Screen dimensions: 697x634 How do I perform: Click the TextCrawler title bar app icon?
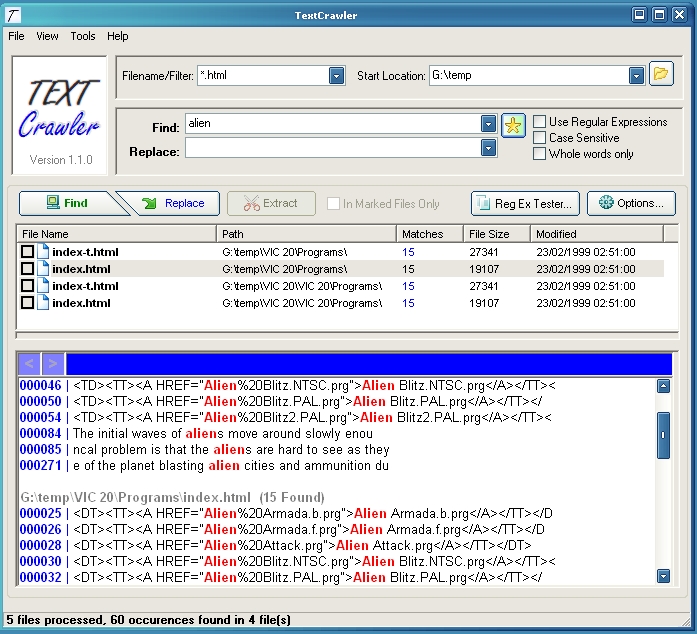click(x=13, y=14)
